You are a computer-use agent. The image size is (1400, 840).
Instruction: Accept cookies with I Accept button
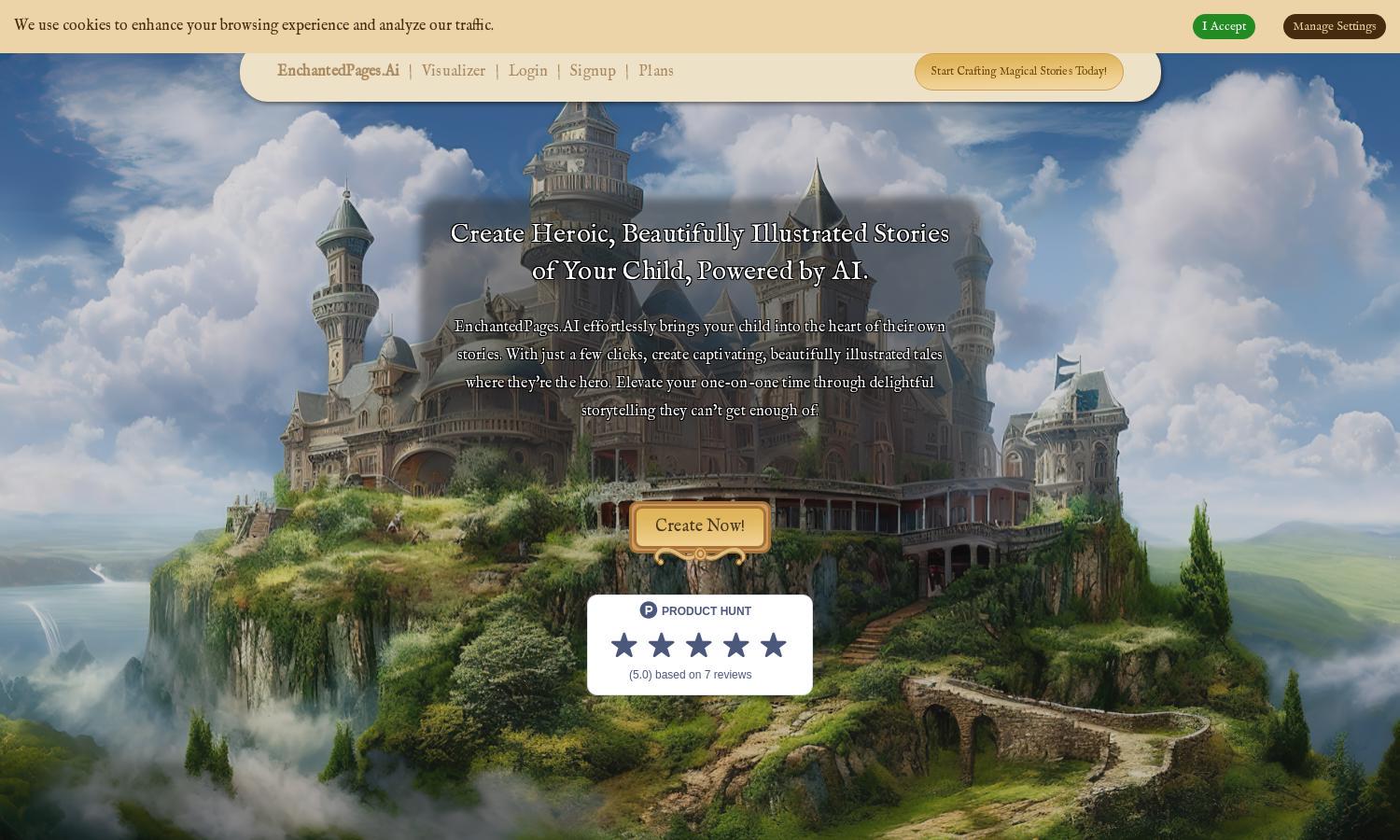pyautogui.click(x=1224, y=26)
